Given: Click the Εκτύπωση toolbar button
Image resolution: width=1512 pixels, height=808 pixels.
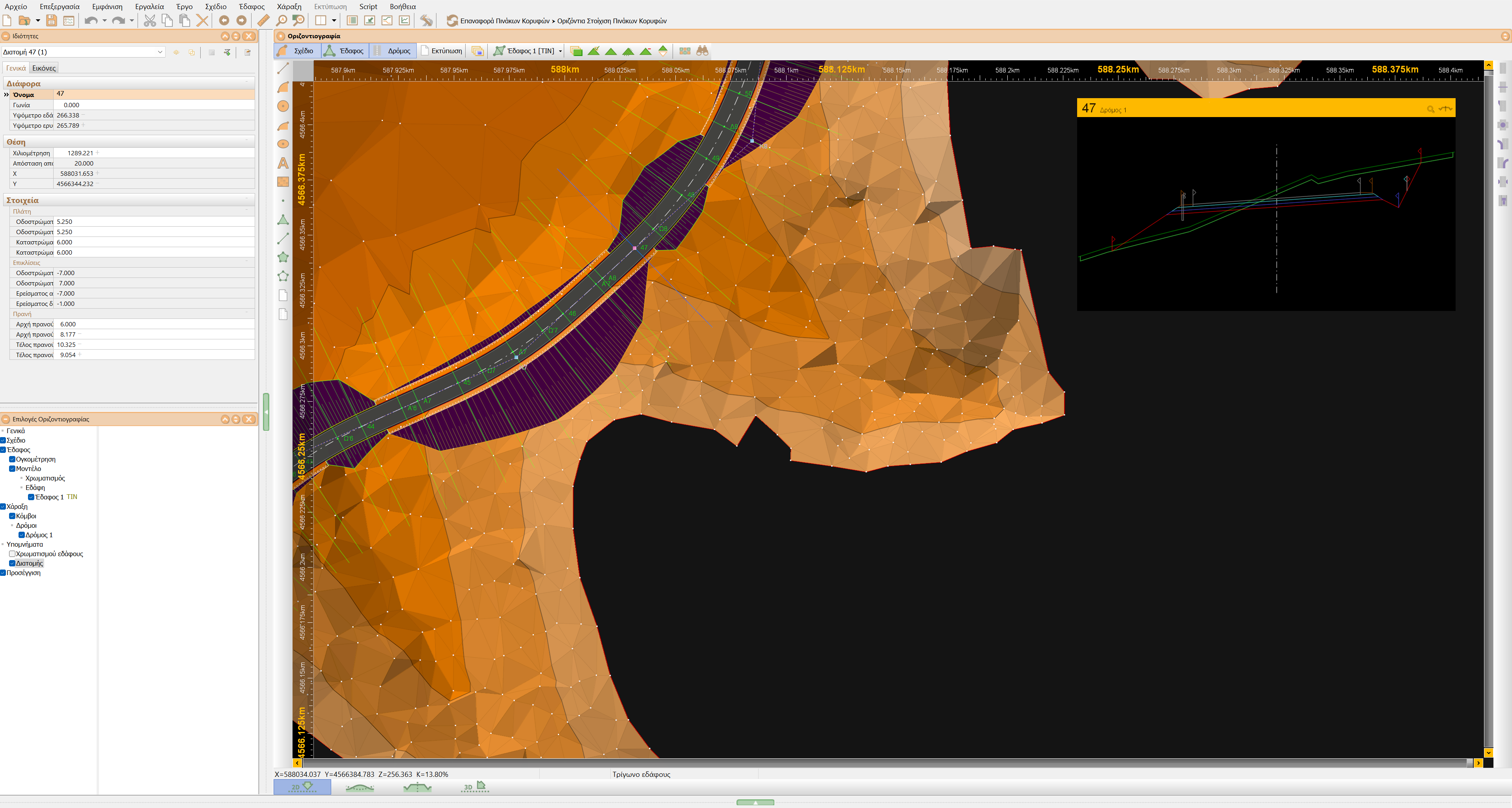Looking at the screenshot, I should point(442,51).
